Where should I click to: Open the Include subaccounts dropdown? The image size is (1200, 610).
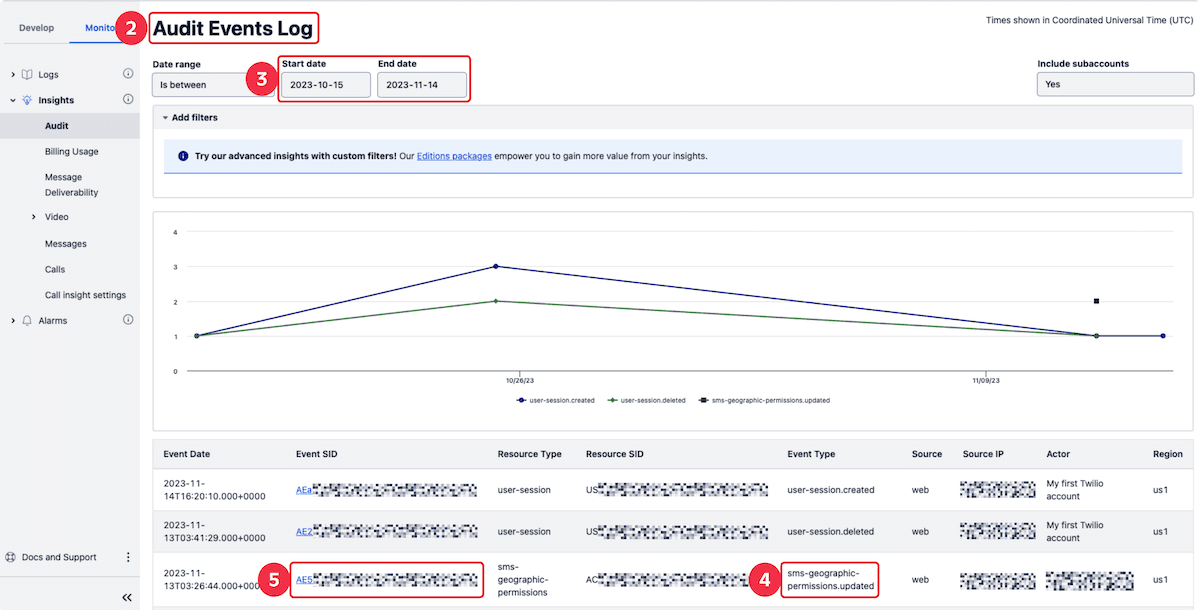[x=1114, y=84]
